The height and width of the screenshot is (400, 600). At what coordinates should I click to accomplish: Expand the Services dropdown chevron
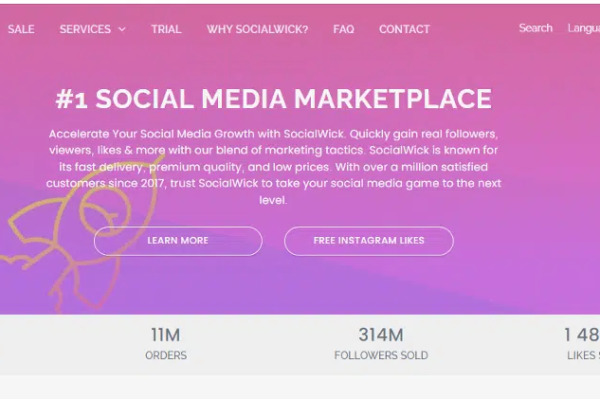(122, 30)
